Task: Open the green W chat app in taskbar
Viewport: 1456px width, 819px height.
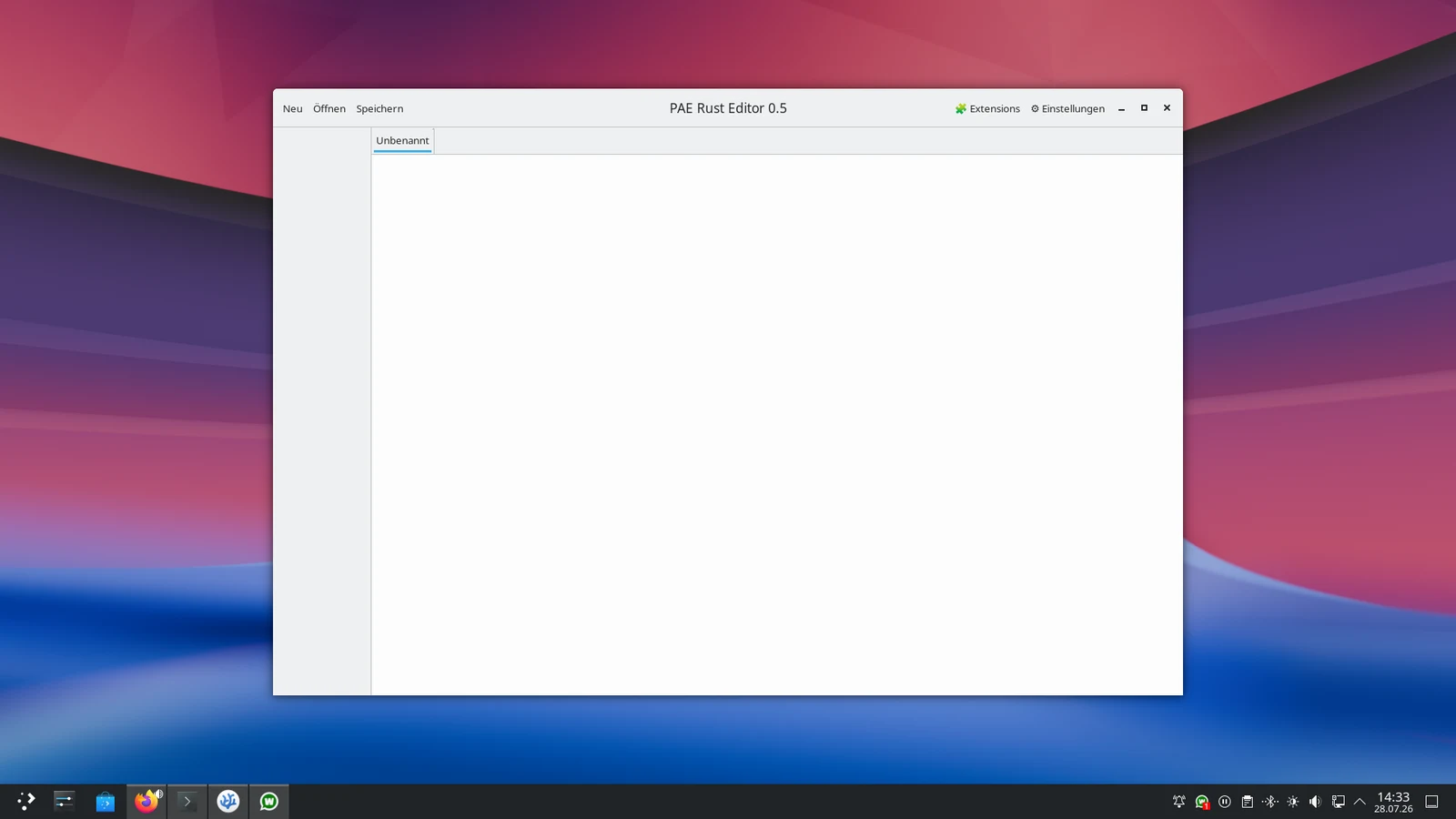Action: point(269,801)
